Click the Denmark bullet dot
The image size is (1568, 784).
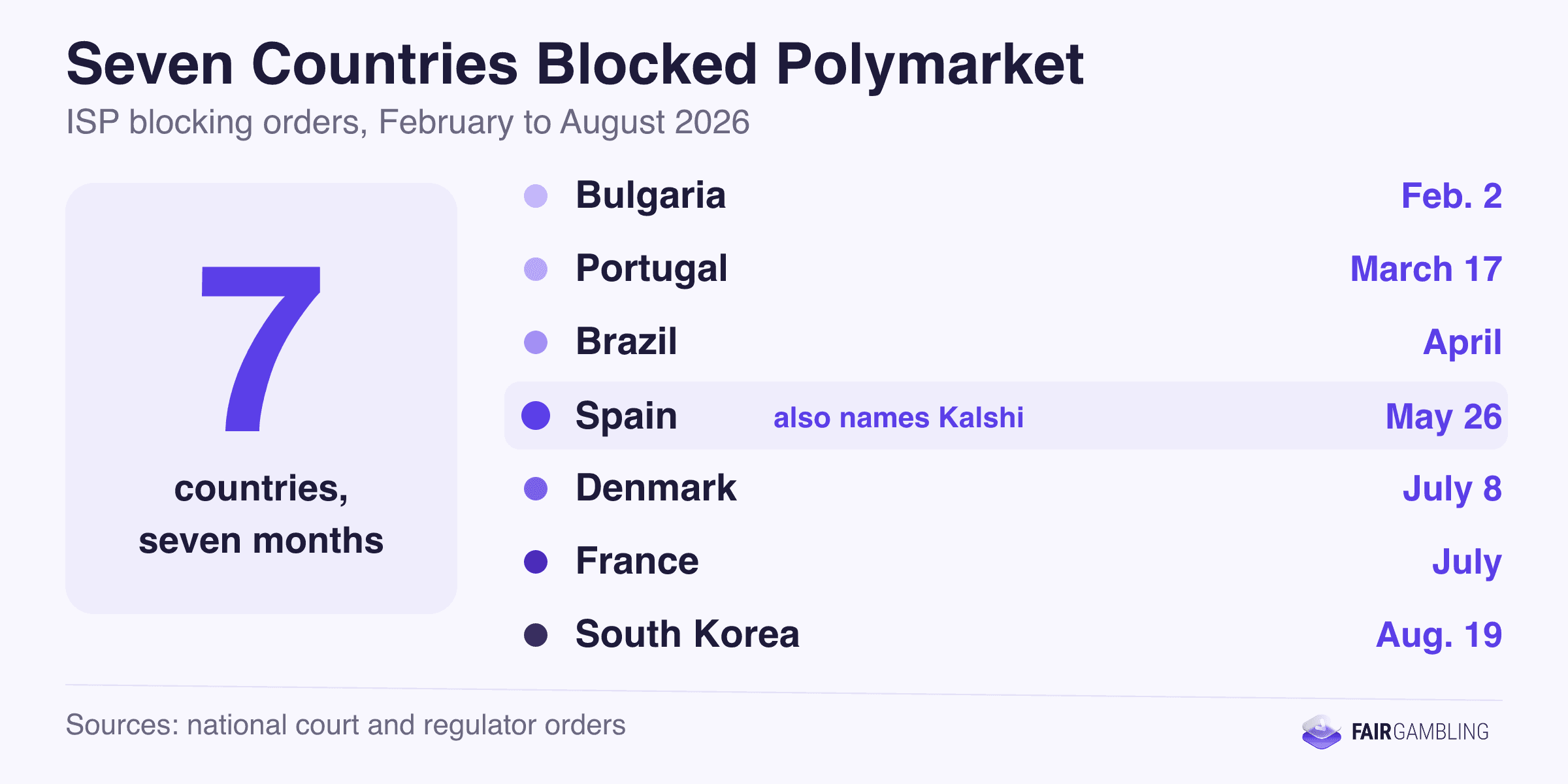coord(536,489)
